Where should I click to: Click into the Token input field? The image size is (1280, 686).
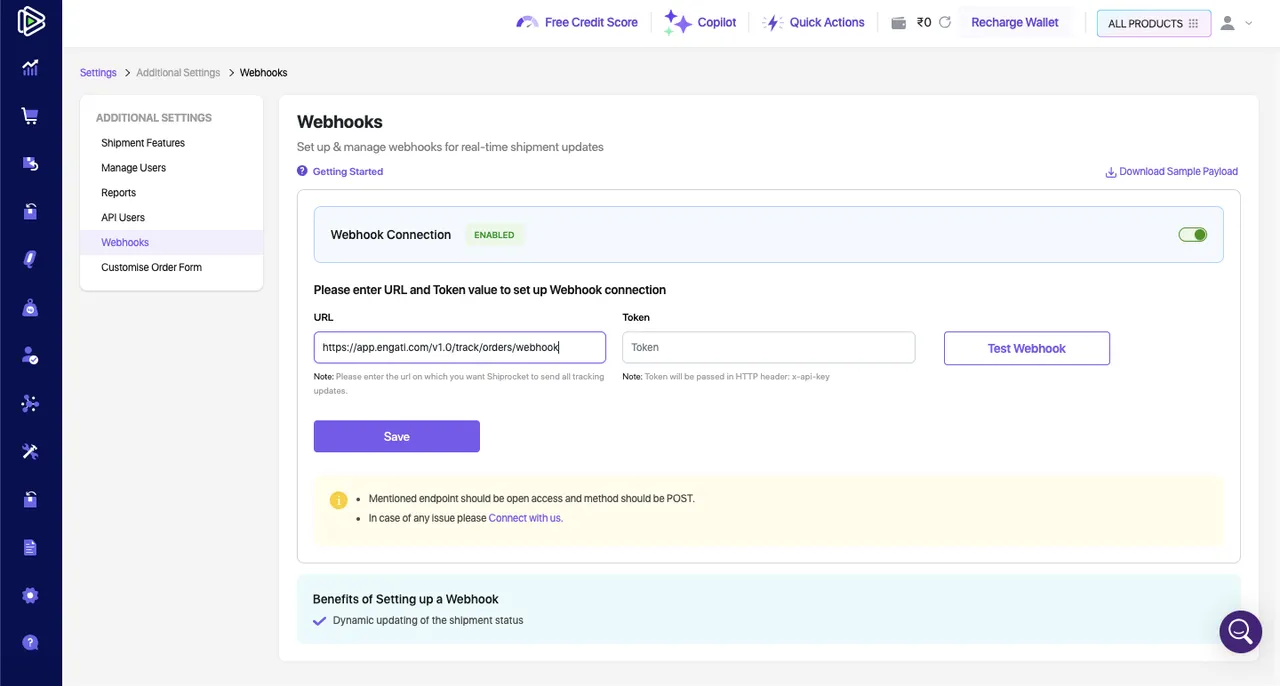pyautogui.click(x=768, y=347)
